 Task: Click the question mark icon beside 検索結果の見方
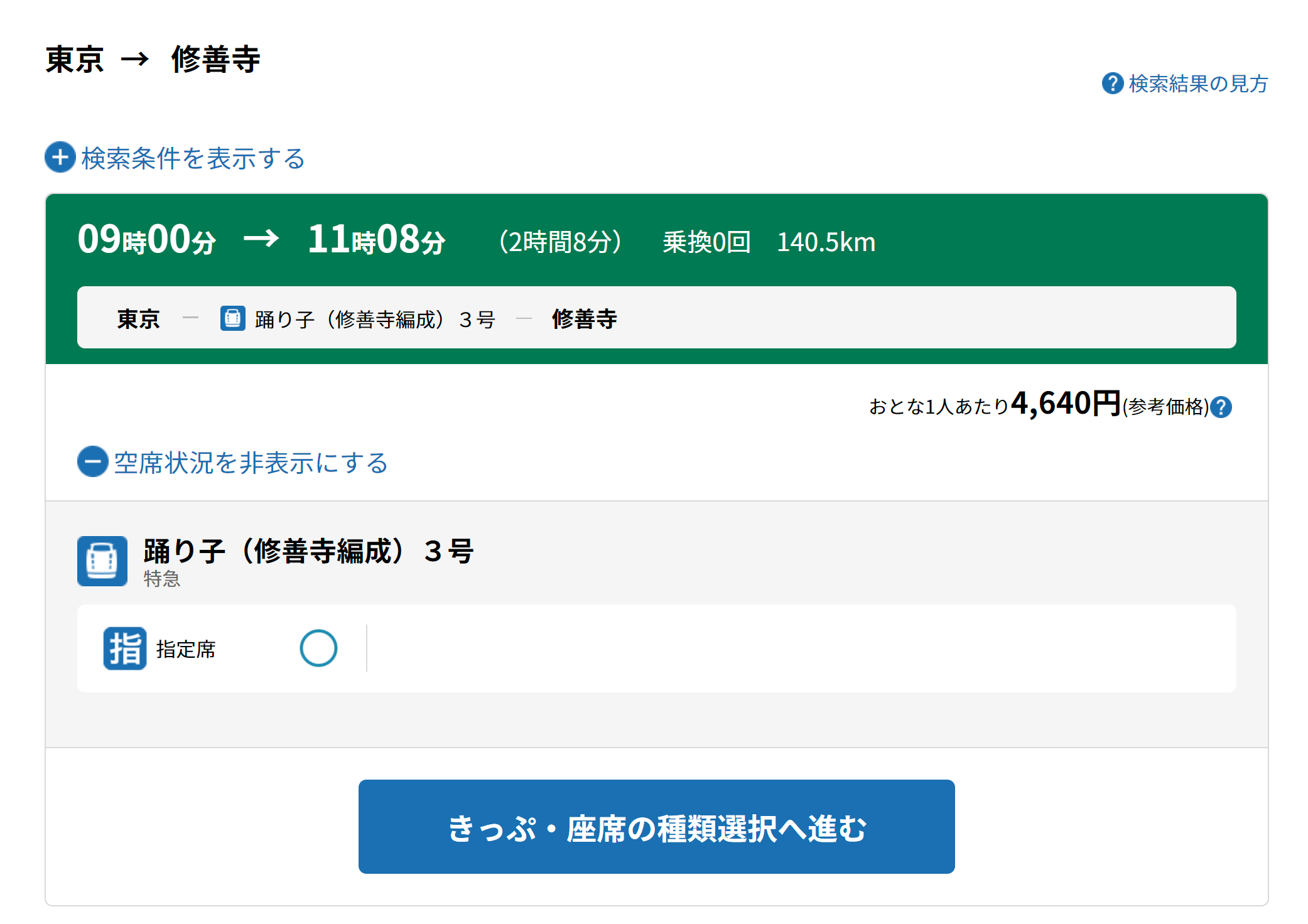click(x=1112, y=83)
